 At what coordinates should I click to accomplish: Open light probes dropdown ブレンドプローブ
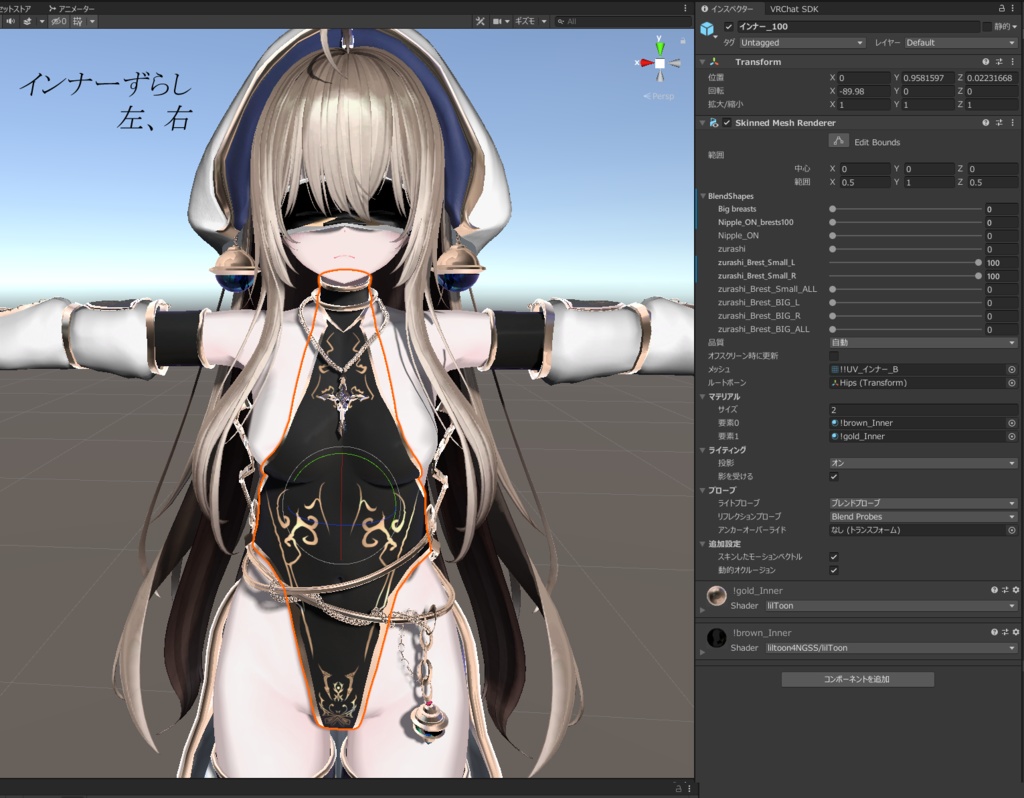pyautogui.click(x=923, y=503)
